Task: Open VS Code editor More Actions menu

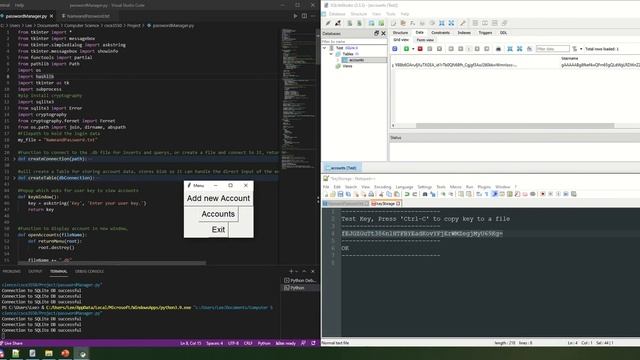Action: [x=313, y=16]
